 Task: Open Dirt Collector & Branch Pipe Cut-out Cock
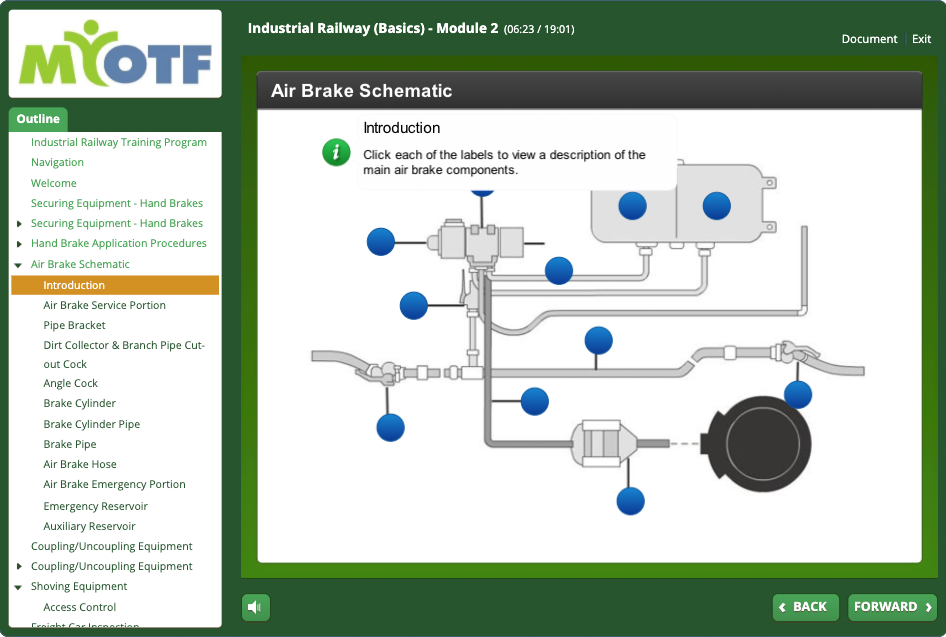(x=124, y=354)
